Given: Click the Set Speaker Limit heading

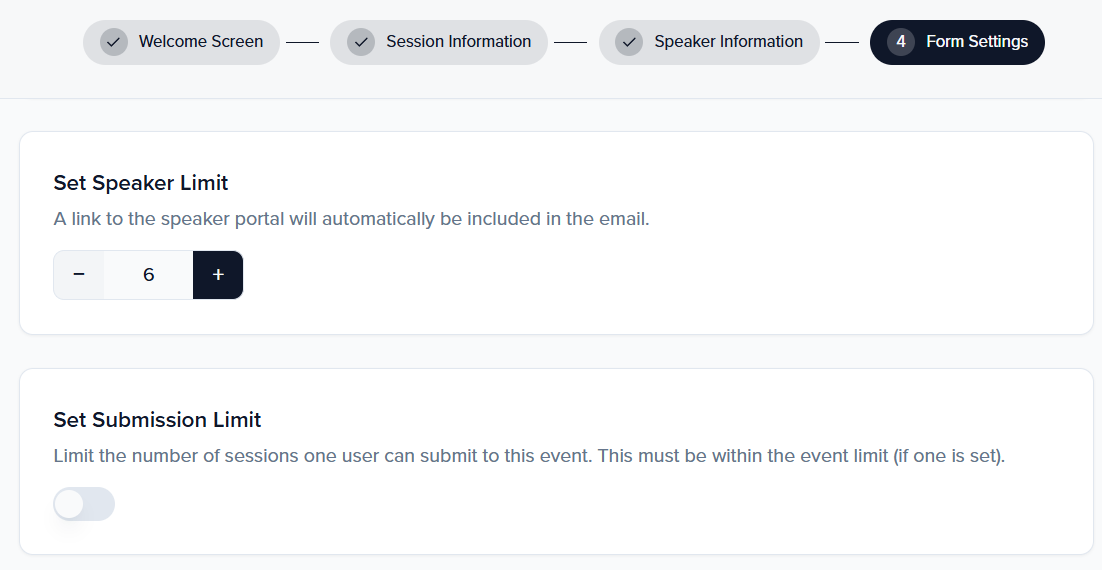Looking at the screenshot, I should click(x=141, y=183).
